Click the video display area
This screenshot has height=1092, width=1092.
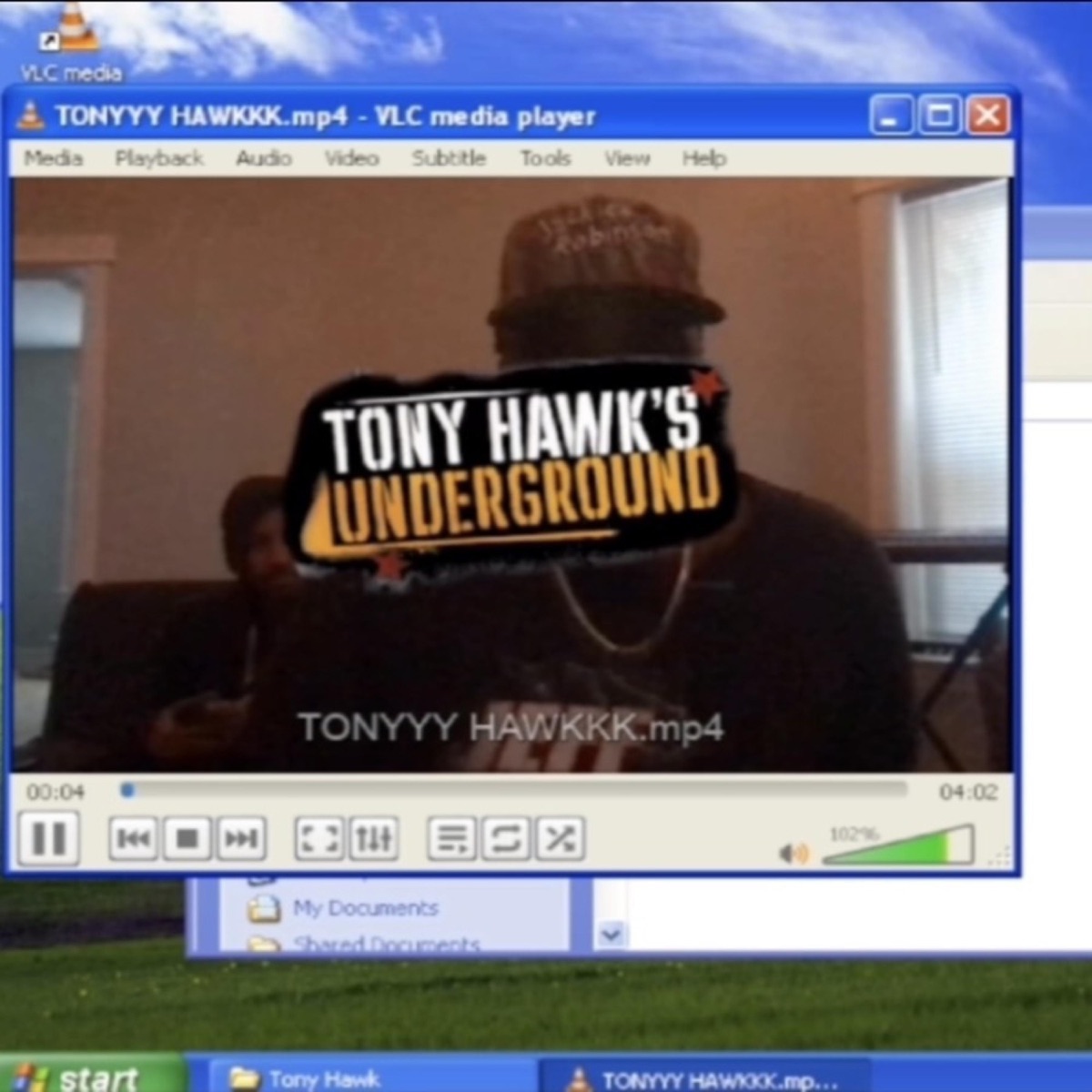[511, 474]
